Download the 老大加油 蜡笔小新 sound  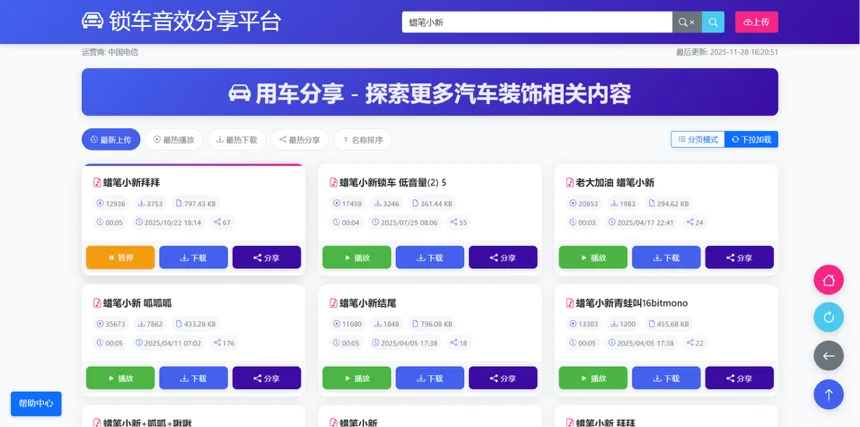click(666, 257)
